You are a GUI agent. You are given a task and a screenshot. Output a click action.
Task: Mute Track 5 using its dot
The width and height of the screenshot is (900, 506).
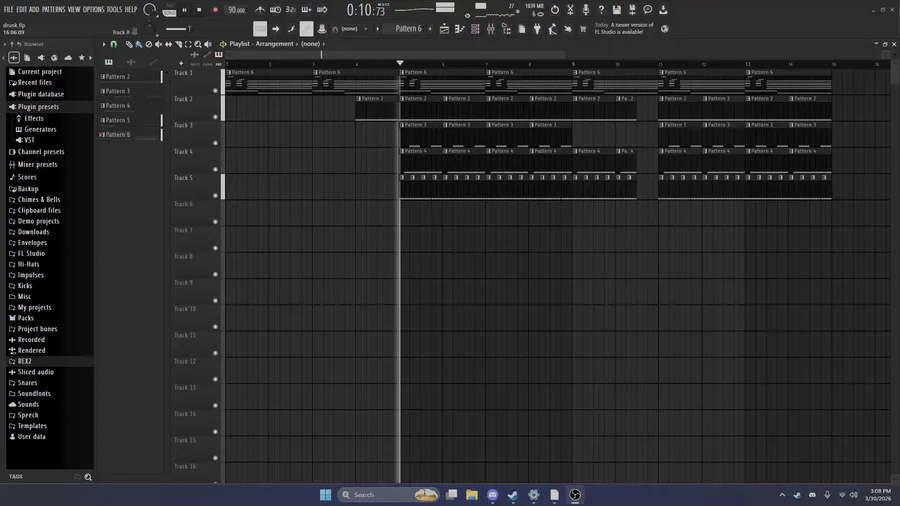pyautogui.click(x=215, y=196)
